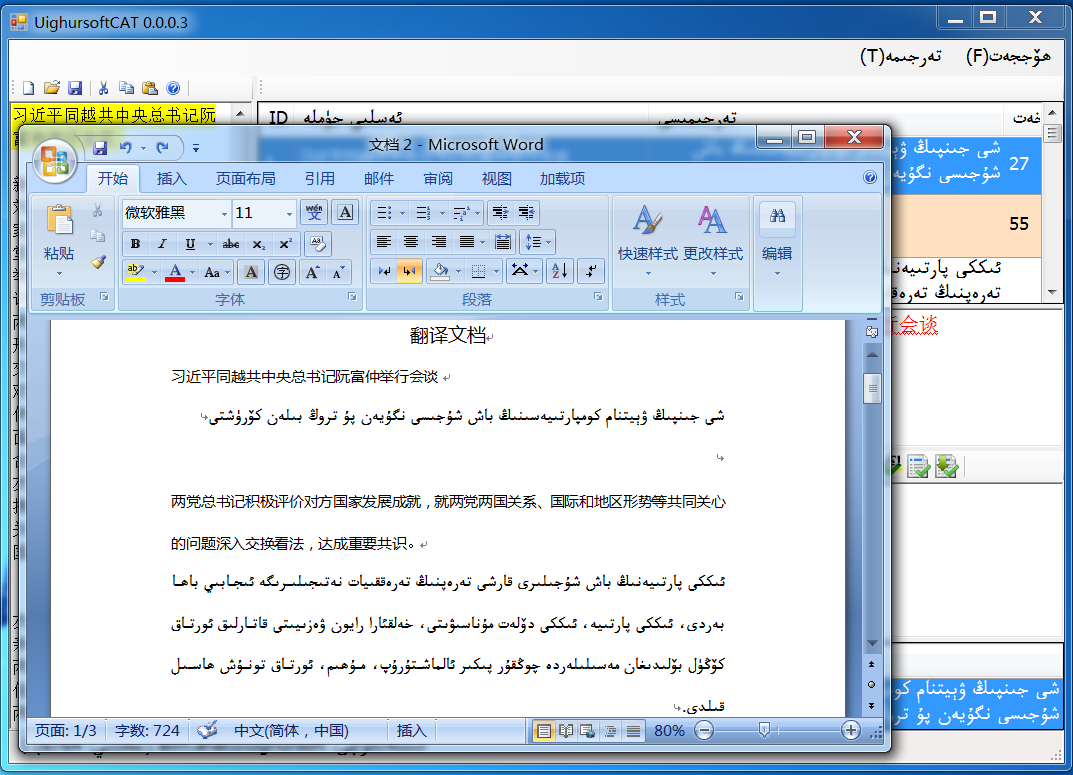This screenshot has width=1073, height=775.
Task: Click the 快速样式 button
Action: (647, 239)
